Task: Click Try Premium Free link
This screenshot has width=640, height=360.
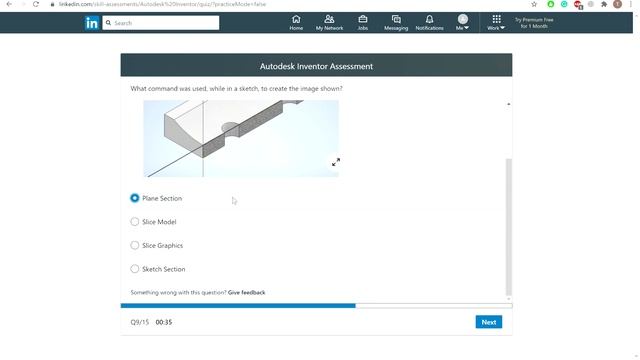Action: coord(534,23)
